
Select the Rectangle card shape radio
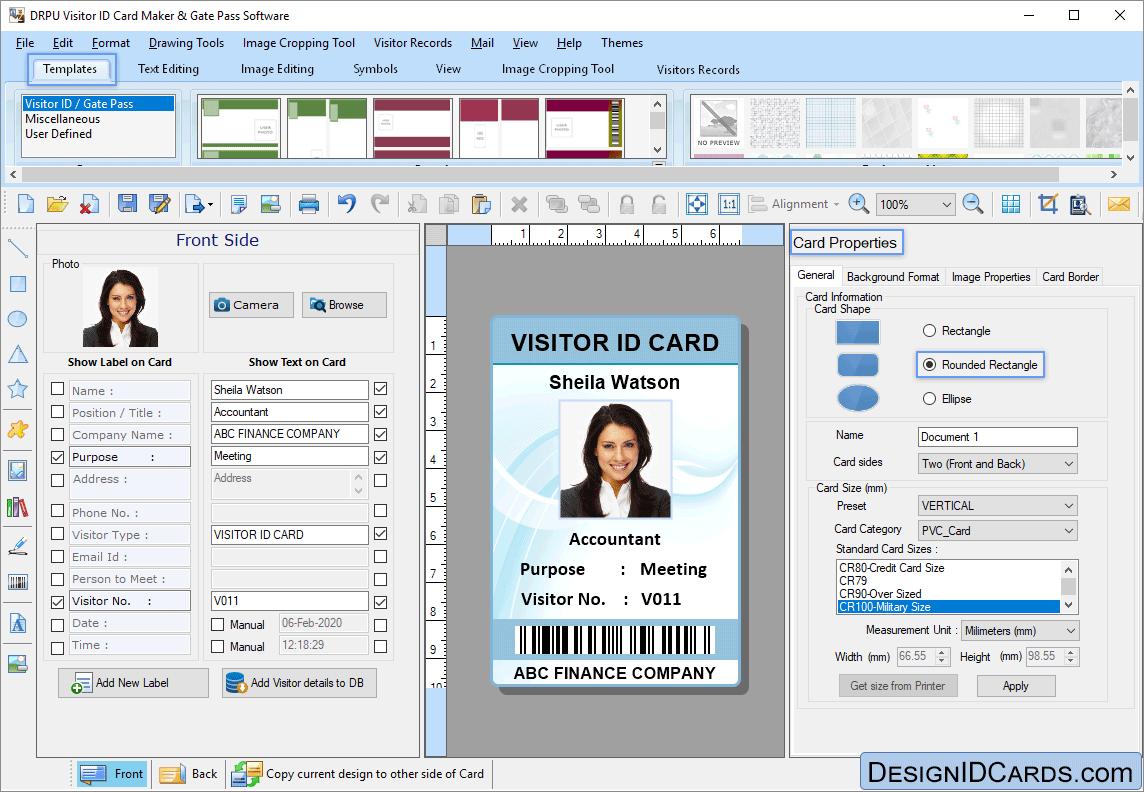(930, 331)
